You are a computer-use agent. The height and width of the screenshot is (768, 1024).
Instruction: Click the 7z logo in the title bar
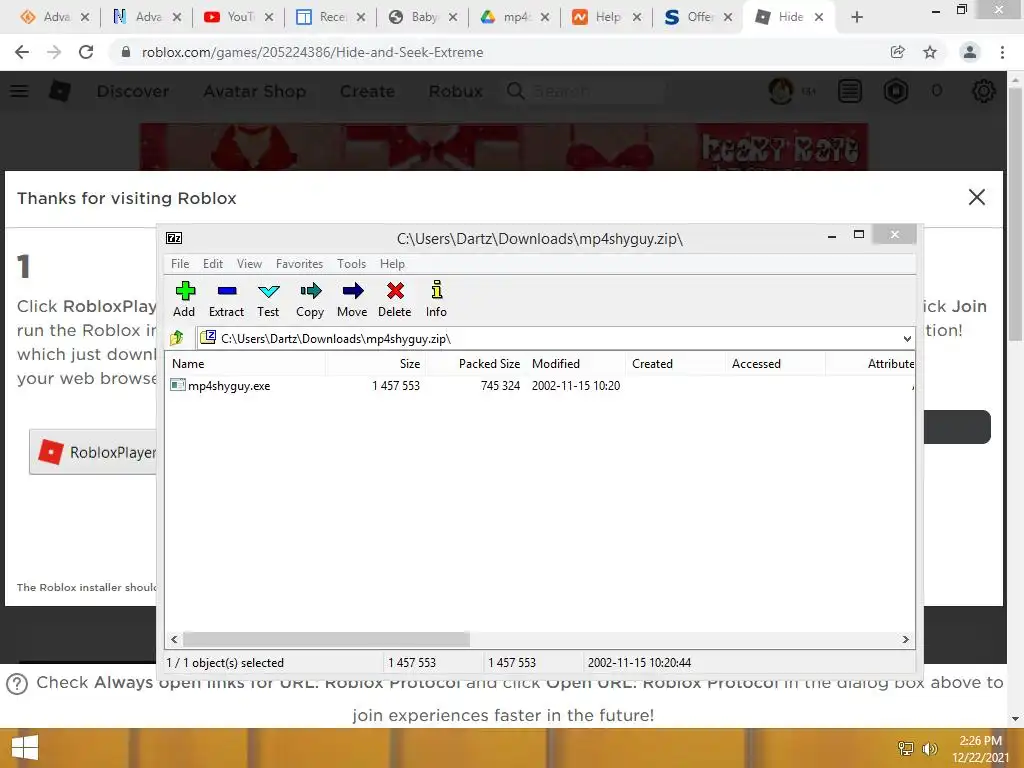coord(174,238)
